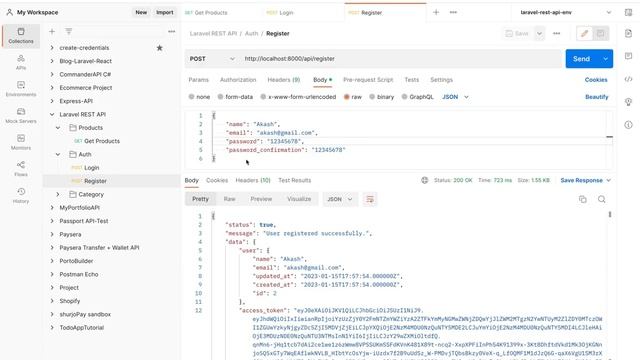The width and height of the screenshot is (640, 360).
Task: Expand the Category folder
Action: pos(58,194)
